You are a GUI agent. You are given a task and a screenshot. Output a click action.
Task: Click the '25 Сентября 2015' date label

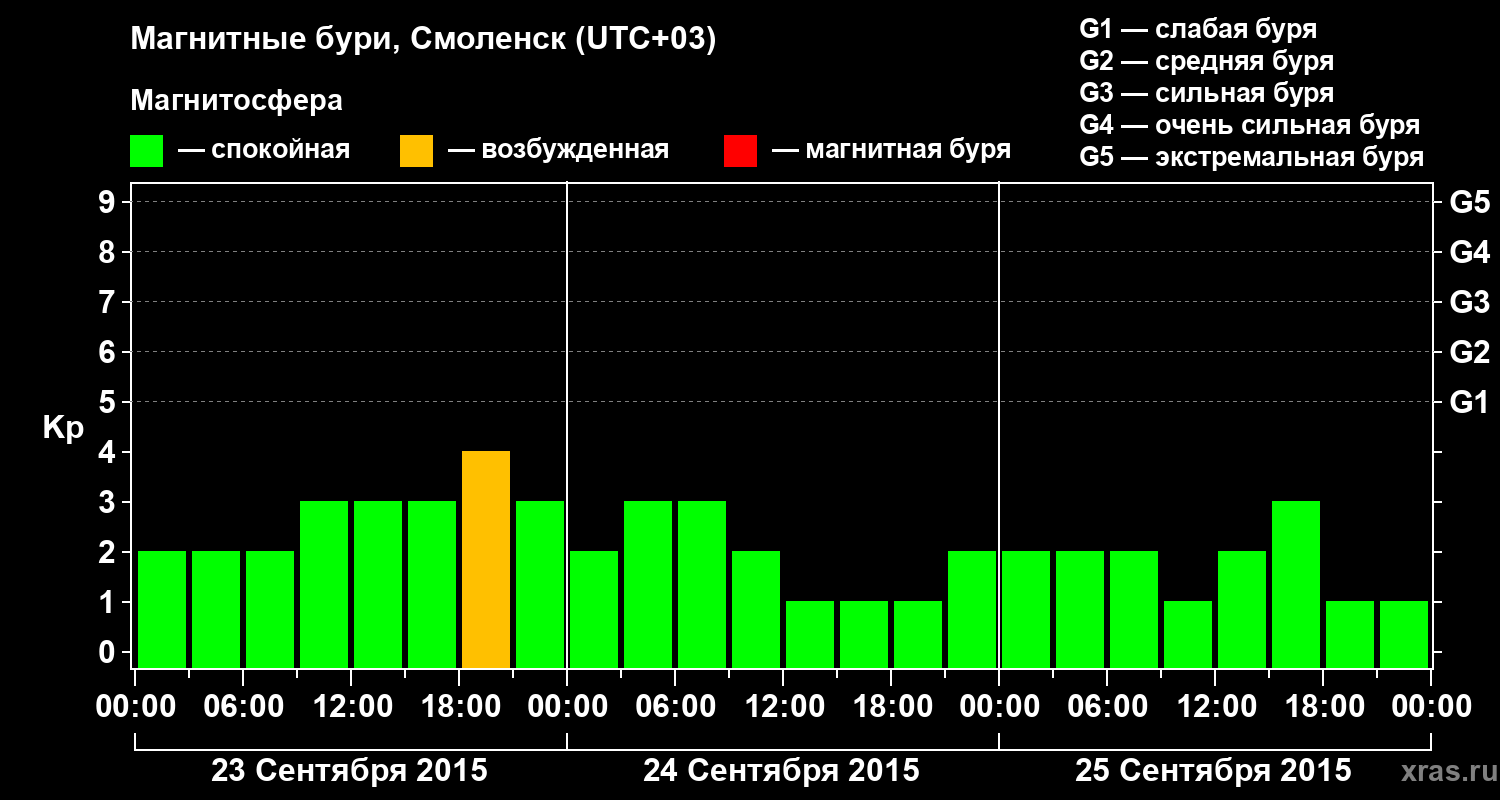tap(1213, 771)
